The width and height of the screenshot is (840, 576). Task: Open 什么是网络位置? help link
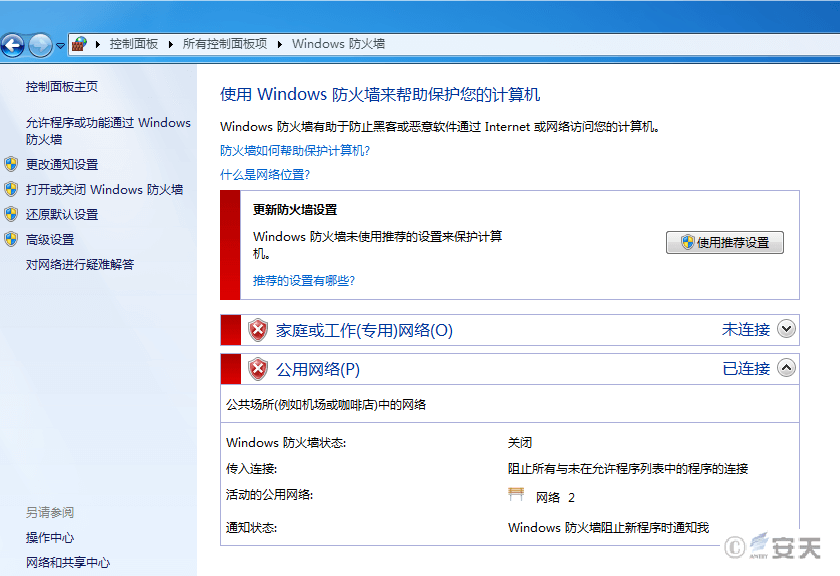(x=265, y=175)
